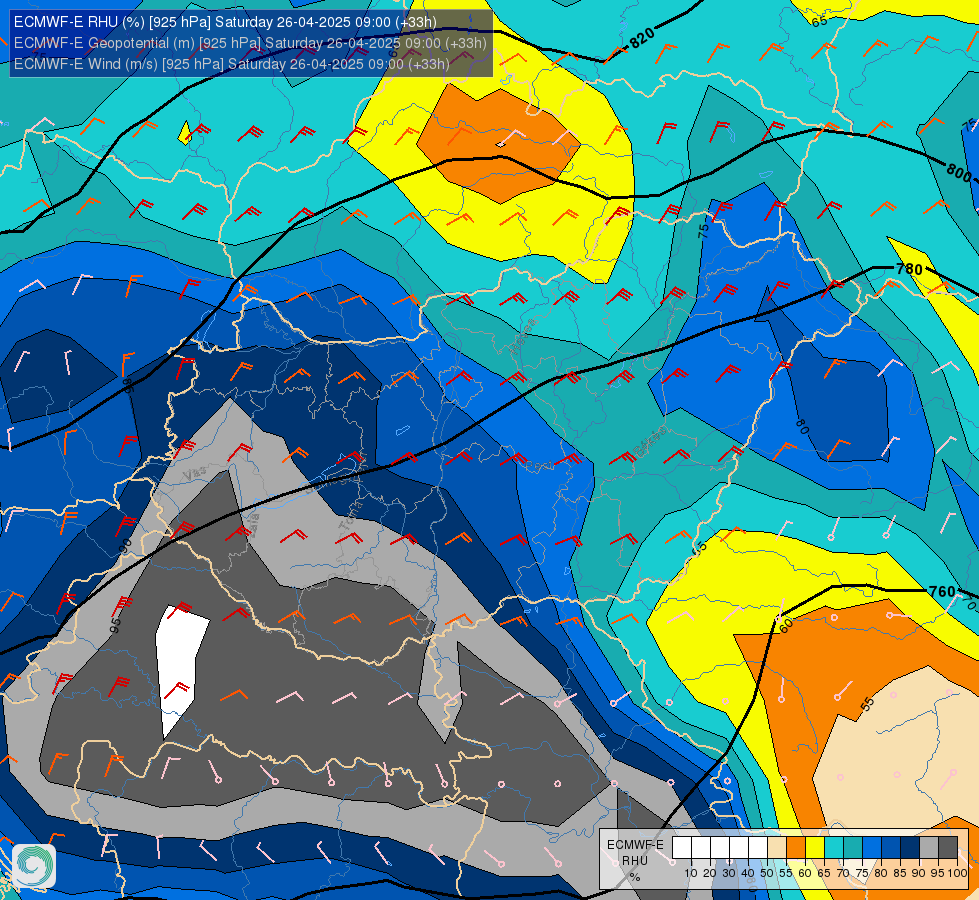Select the ECMWF-E Geopotential (m) title line

250,43
